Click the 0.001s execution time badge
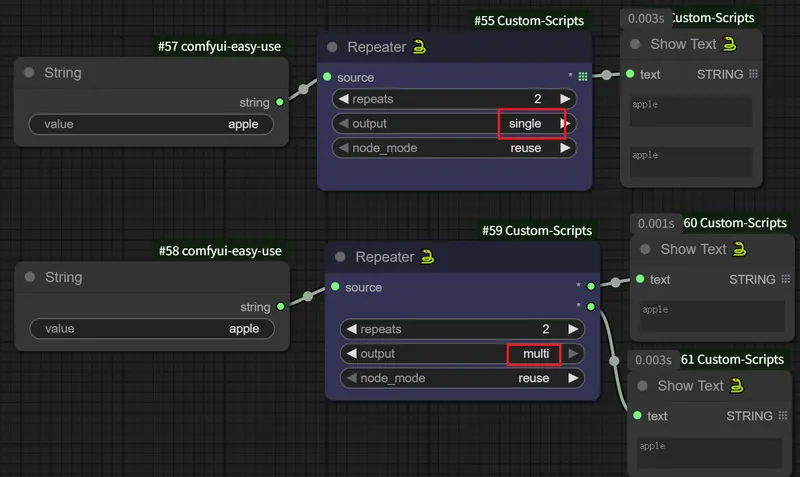 (656, 223)
